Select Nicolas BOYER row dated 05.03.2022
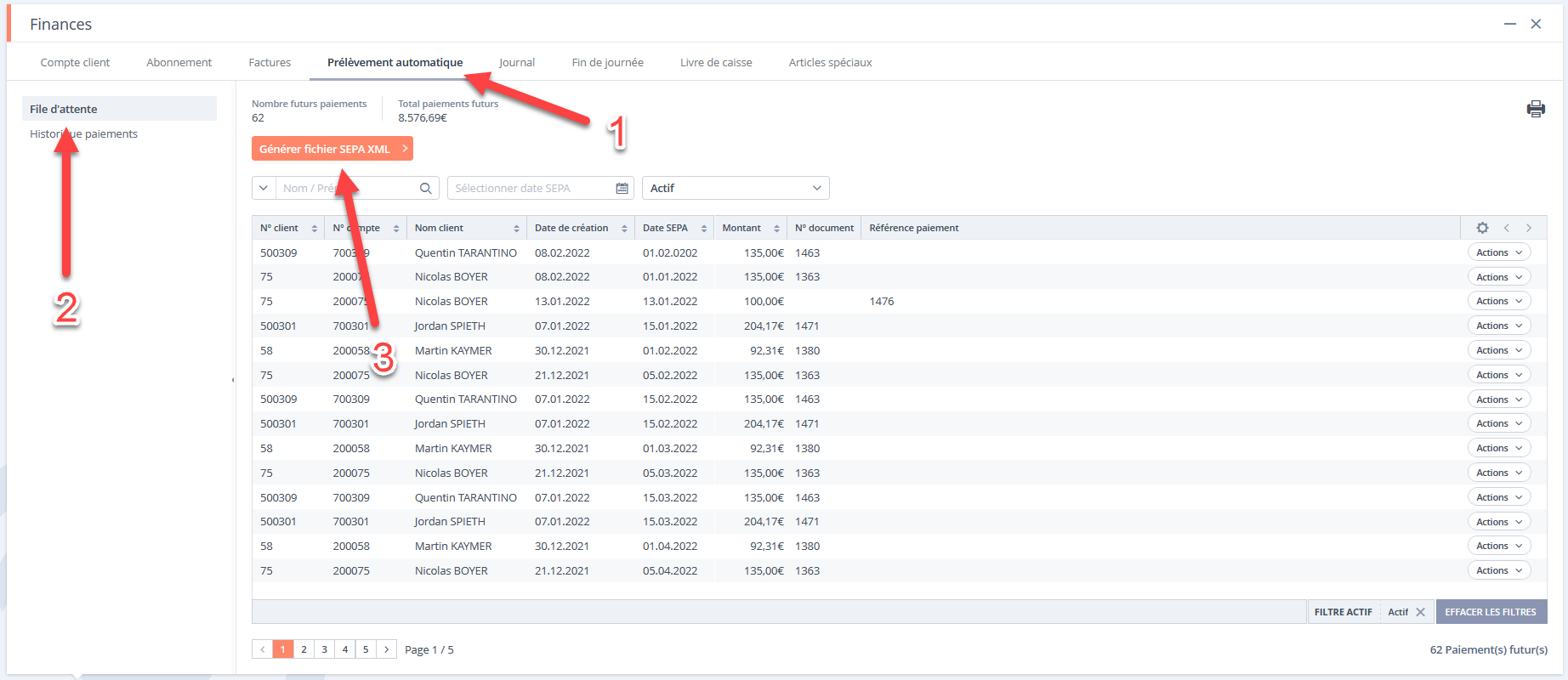Image resolution: width=1568 pixels, height=680 pixels. [899, 473]
